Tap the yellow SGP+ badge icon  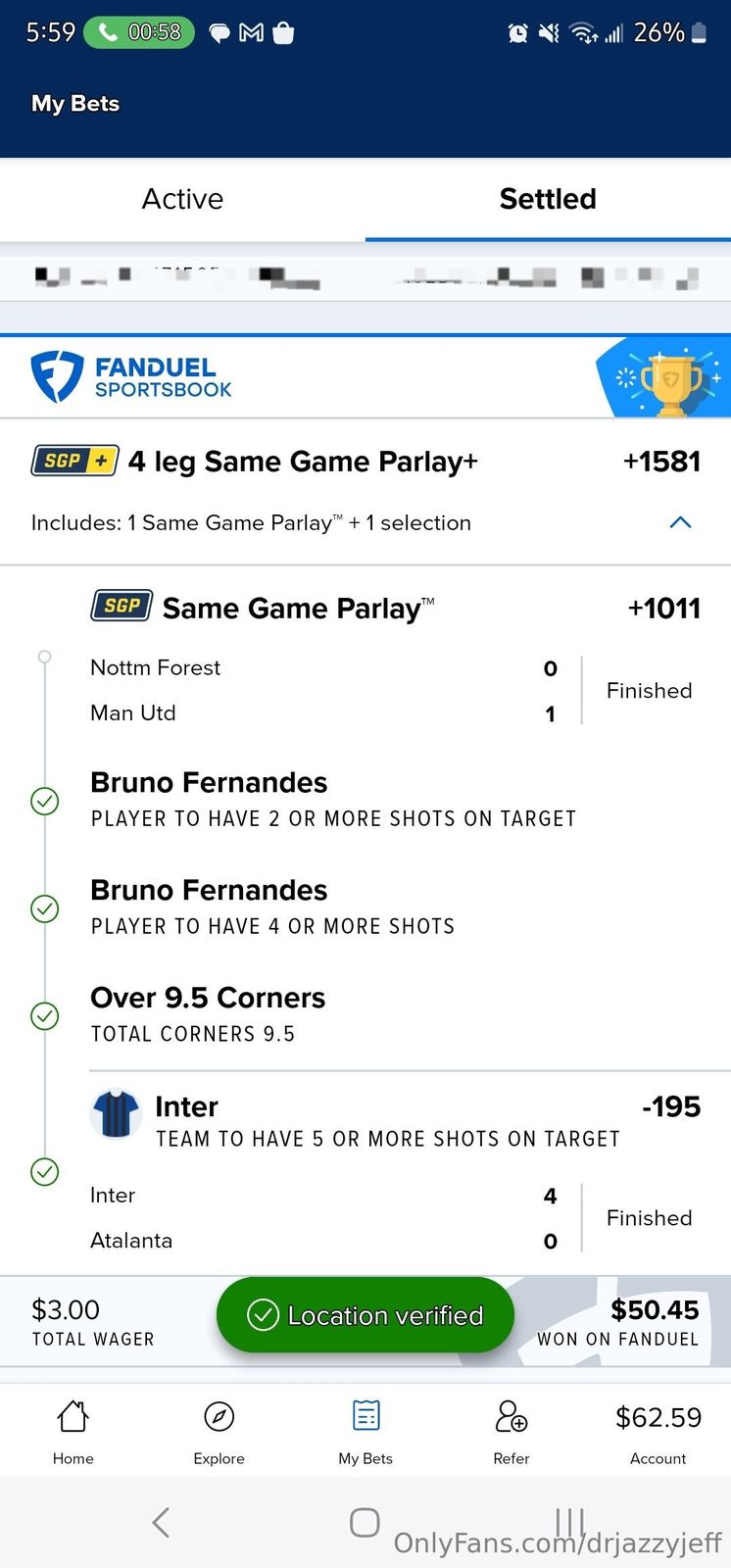75,461
